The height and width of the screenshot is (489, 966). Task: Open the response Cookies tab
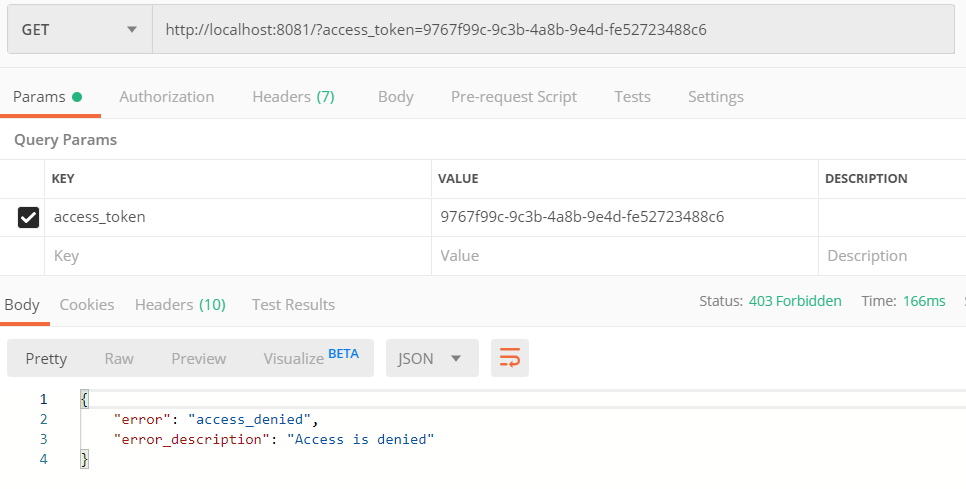(87, 304)
